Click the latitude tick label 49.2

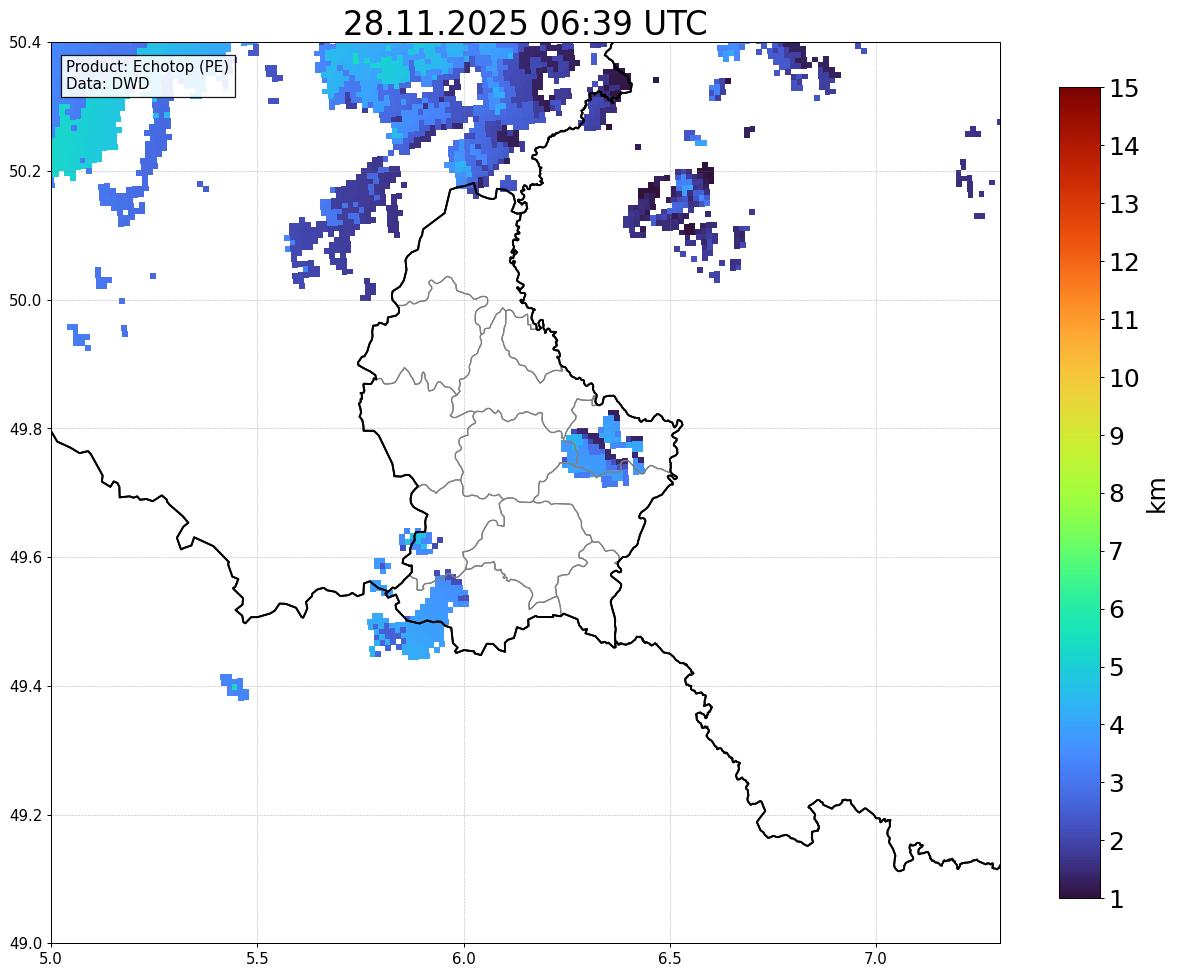[x=25, y=815]
